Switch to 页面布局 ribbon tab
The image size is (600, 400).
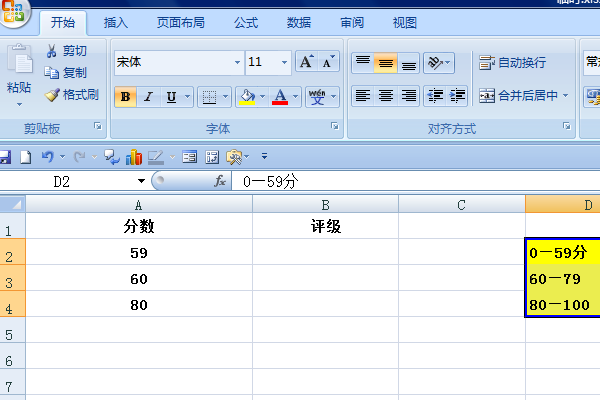pos(181,23)
